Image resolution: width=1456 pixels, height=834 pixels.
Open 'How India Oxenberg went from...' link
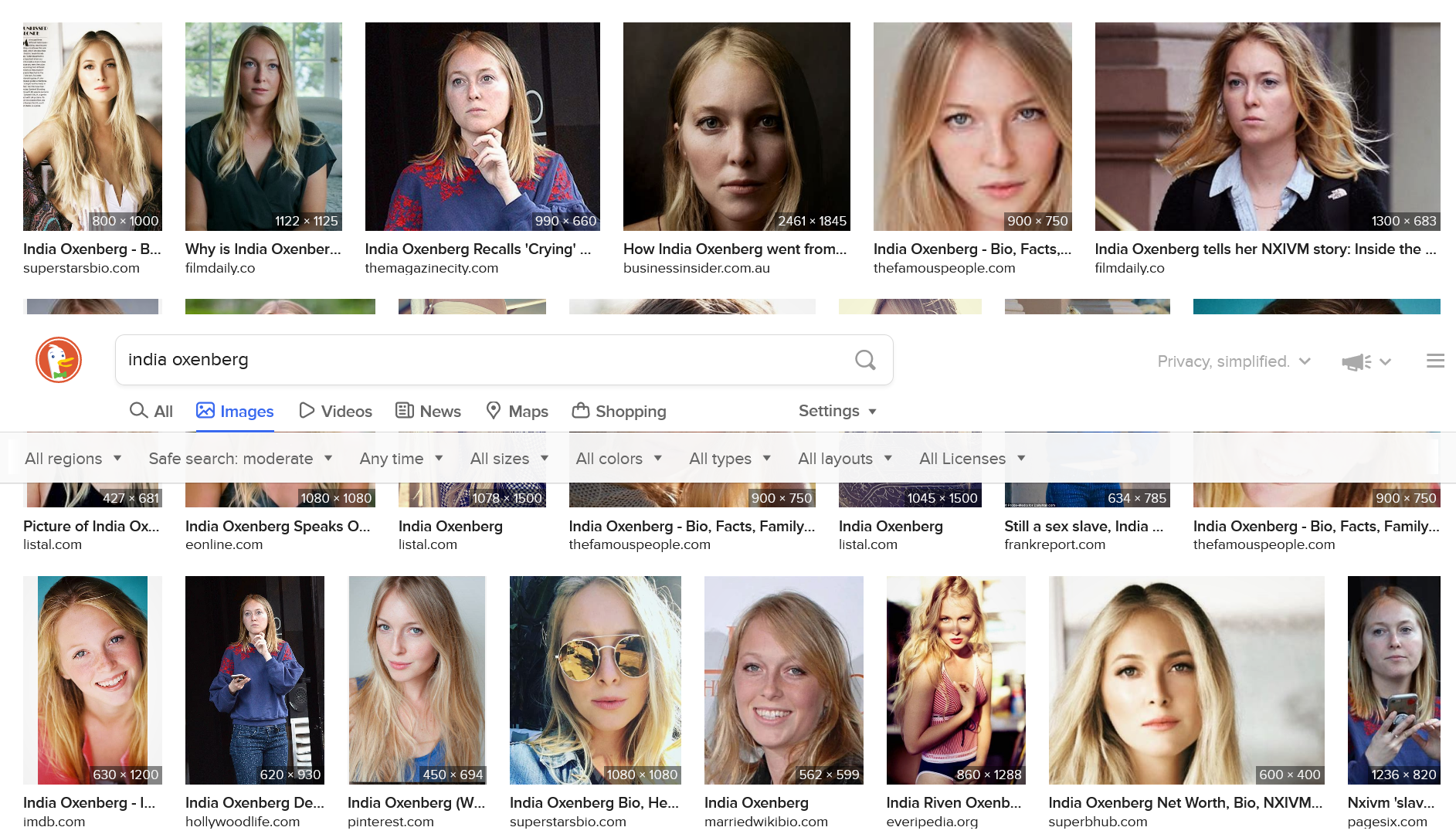click(x=735, y=249)
